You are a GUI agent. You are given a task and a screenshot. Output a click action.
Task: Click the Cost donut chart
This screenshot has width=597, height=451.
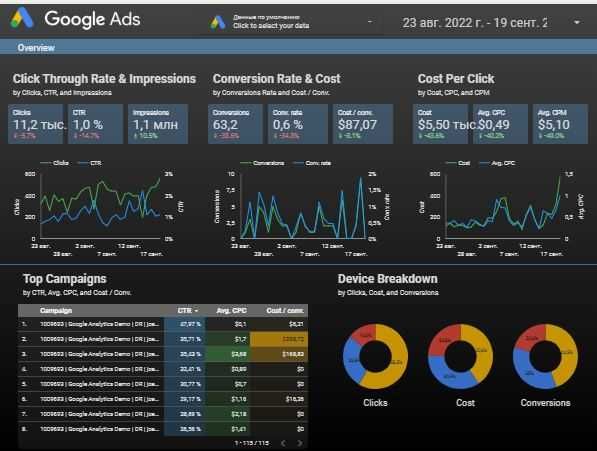tap(461, 356)
